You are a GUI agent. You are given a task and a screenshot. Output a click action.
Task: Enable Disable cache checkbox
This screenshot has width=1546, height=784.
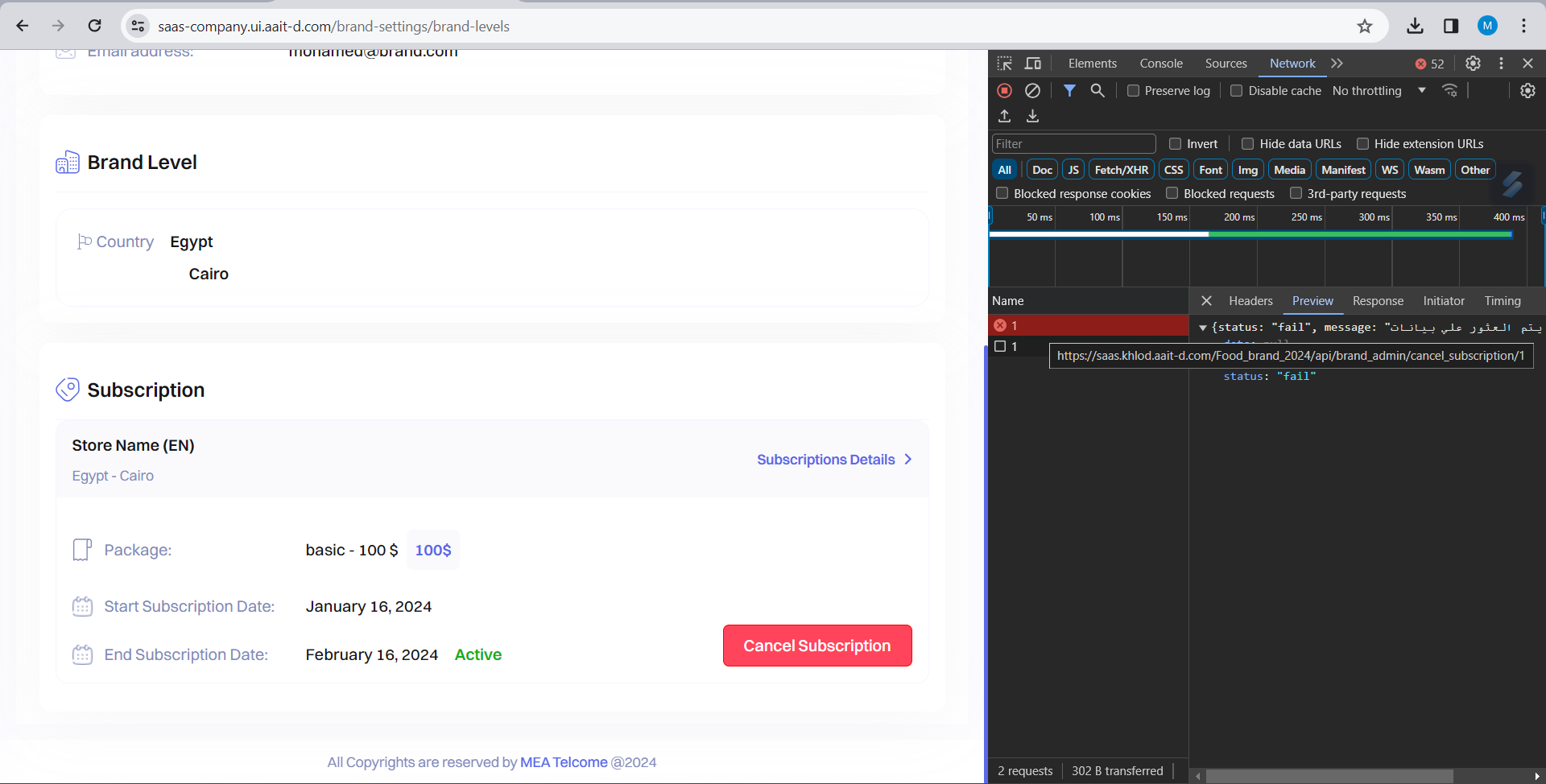[x=1237, y=91]
